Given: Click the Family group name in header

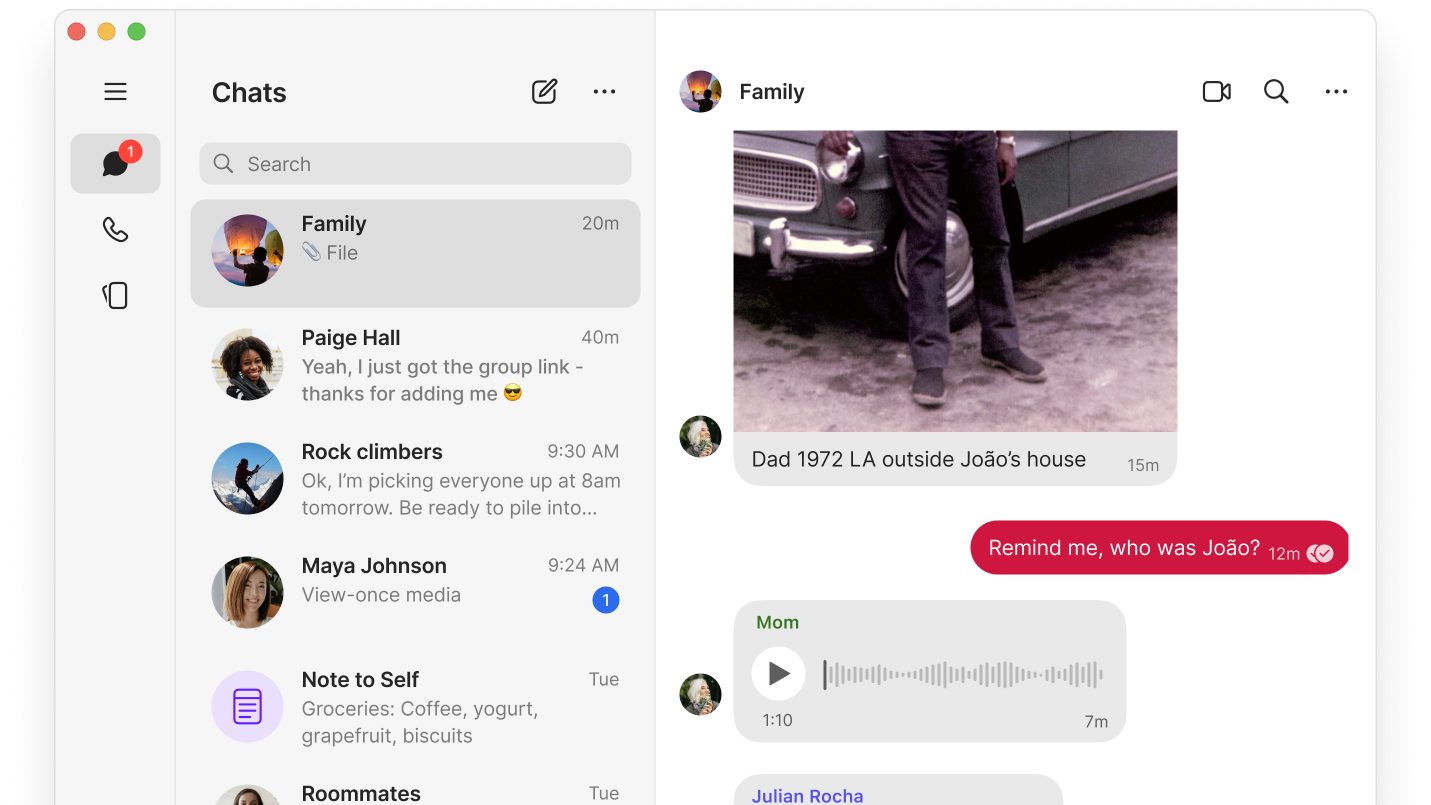Looking at the screenshot, I should click(771, 92).
